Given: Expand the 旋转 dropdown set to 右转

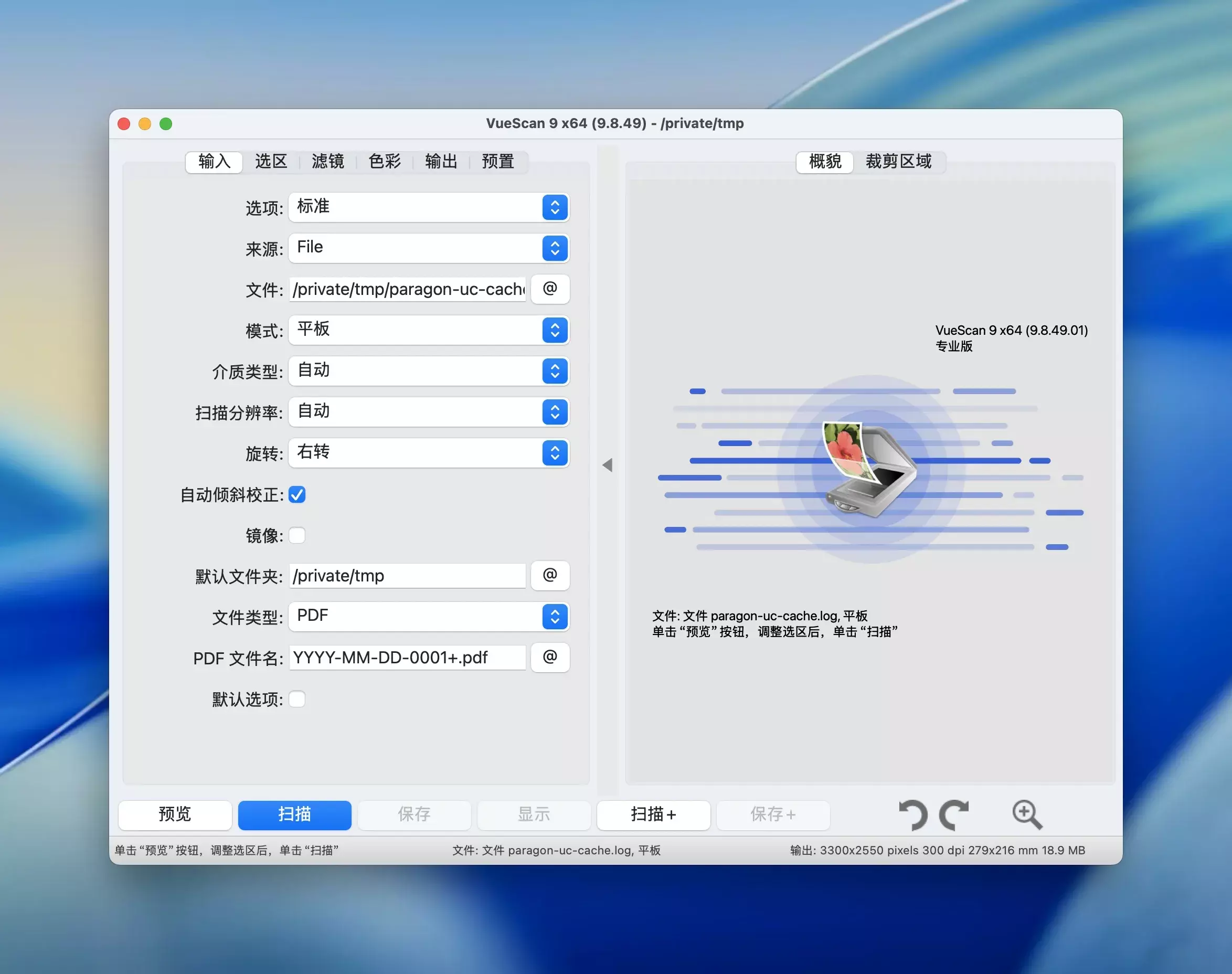Looking at the screenshot, I should click(429, 453).
